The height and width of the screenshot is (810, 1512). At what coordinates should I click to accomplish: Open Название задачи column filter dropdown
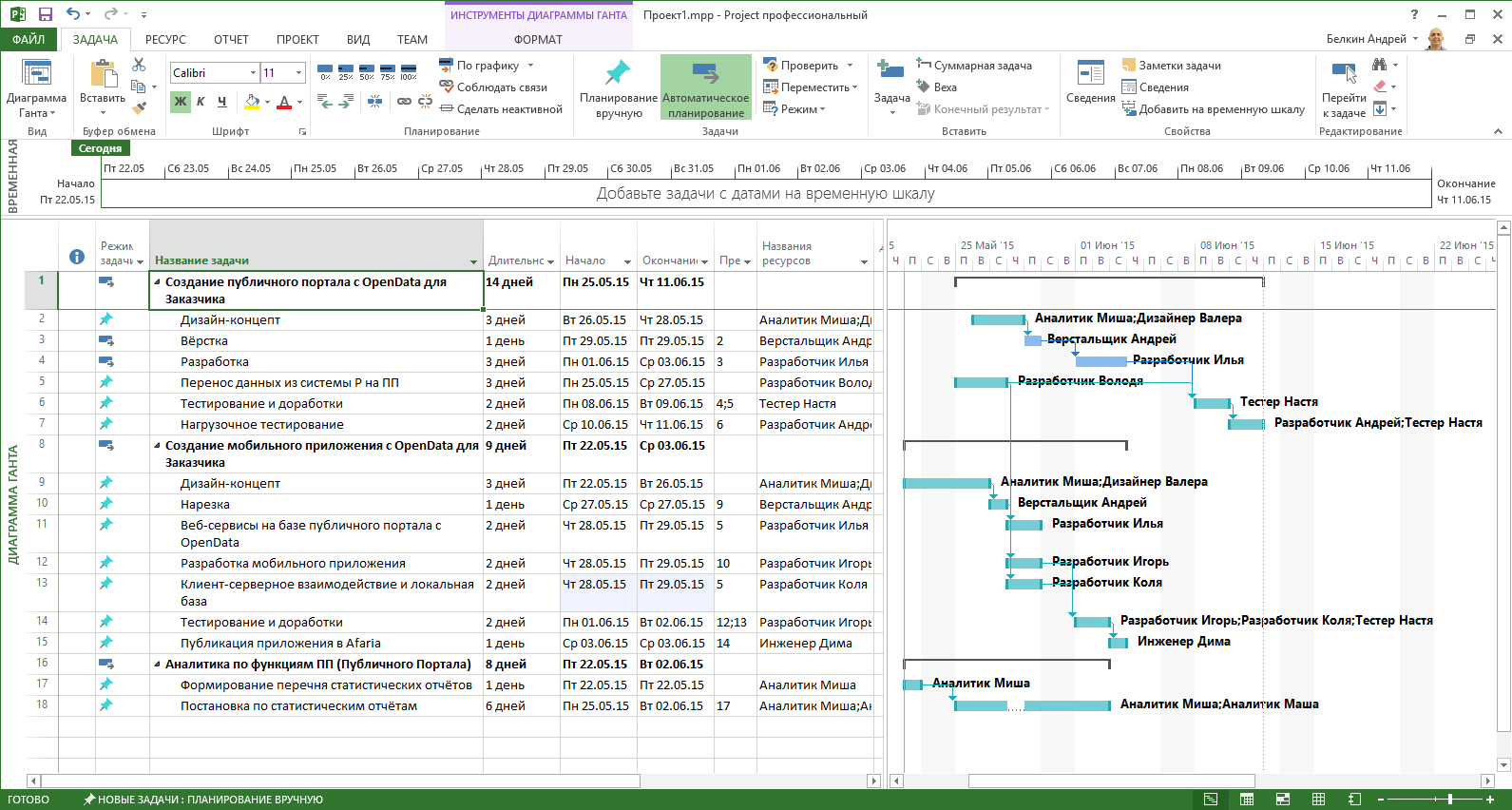[x=473, y=261]
